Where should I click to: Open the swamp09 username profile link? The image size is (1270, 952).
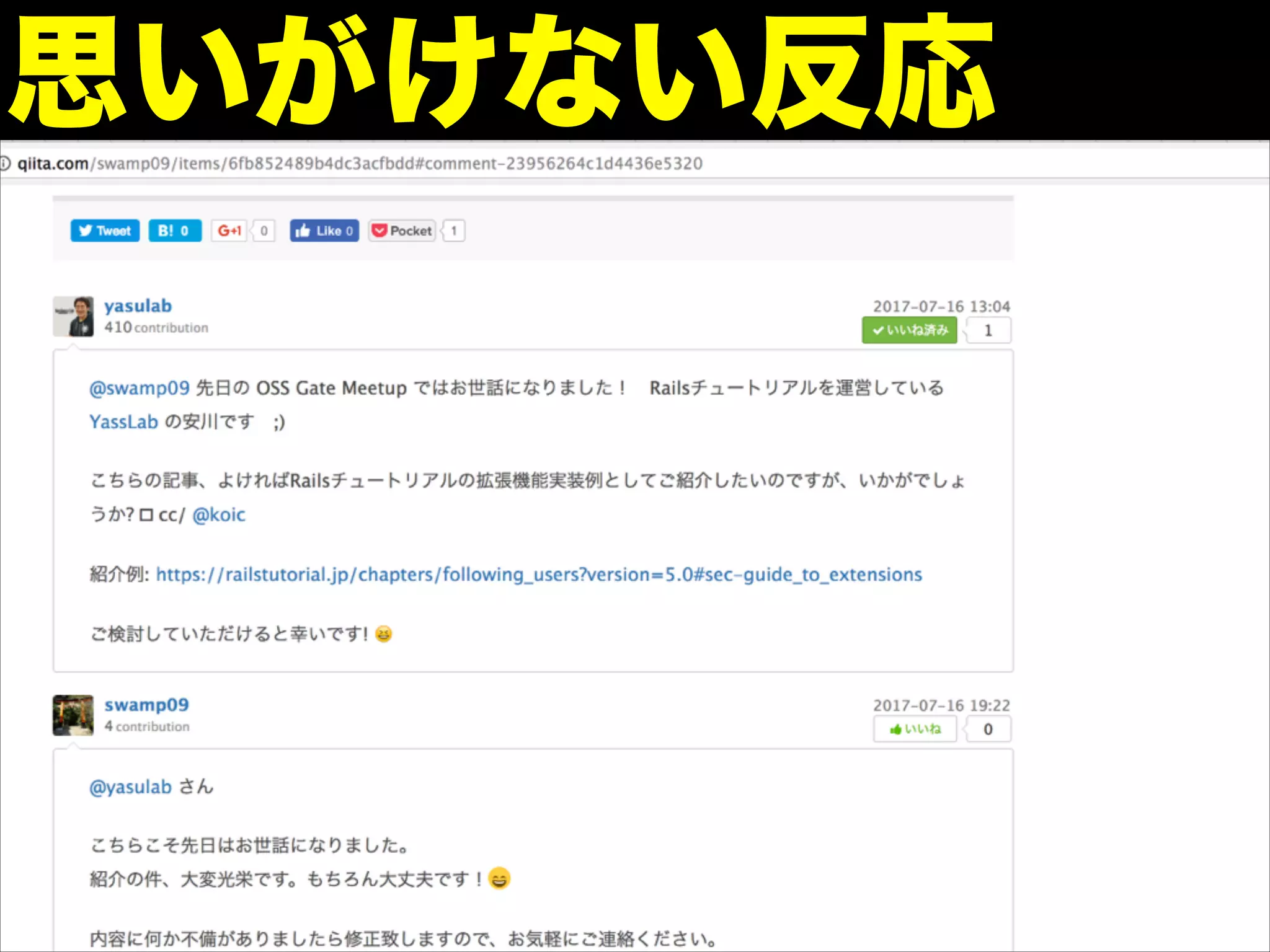[x=146, y=705]
